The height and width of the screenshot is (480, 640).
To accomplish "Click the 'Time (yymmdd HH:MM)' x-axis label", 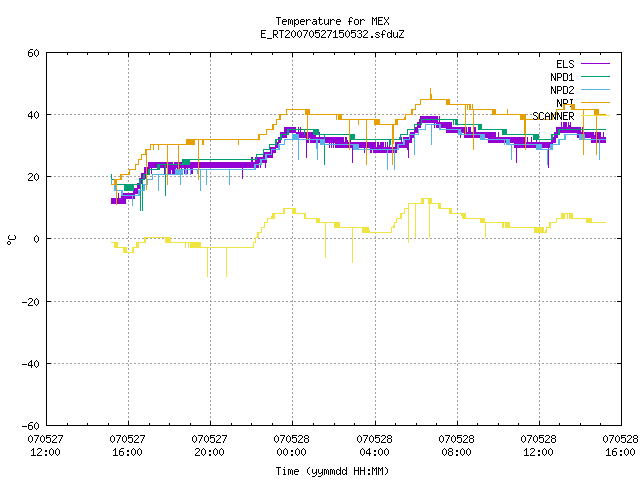I will tap(332, 471).
